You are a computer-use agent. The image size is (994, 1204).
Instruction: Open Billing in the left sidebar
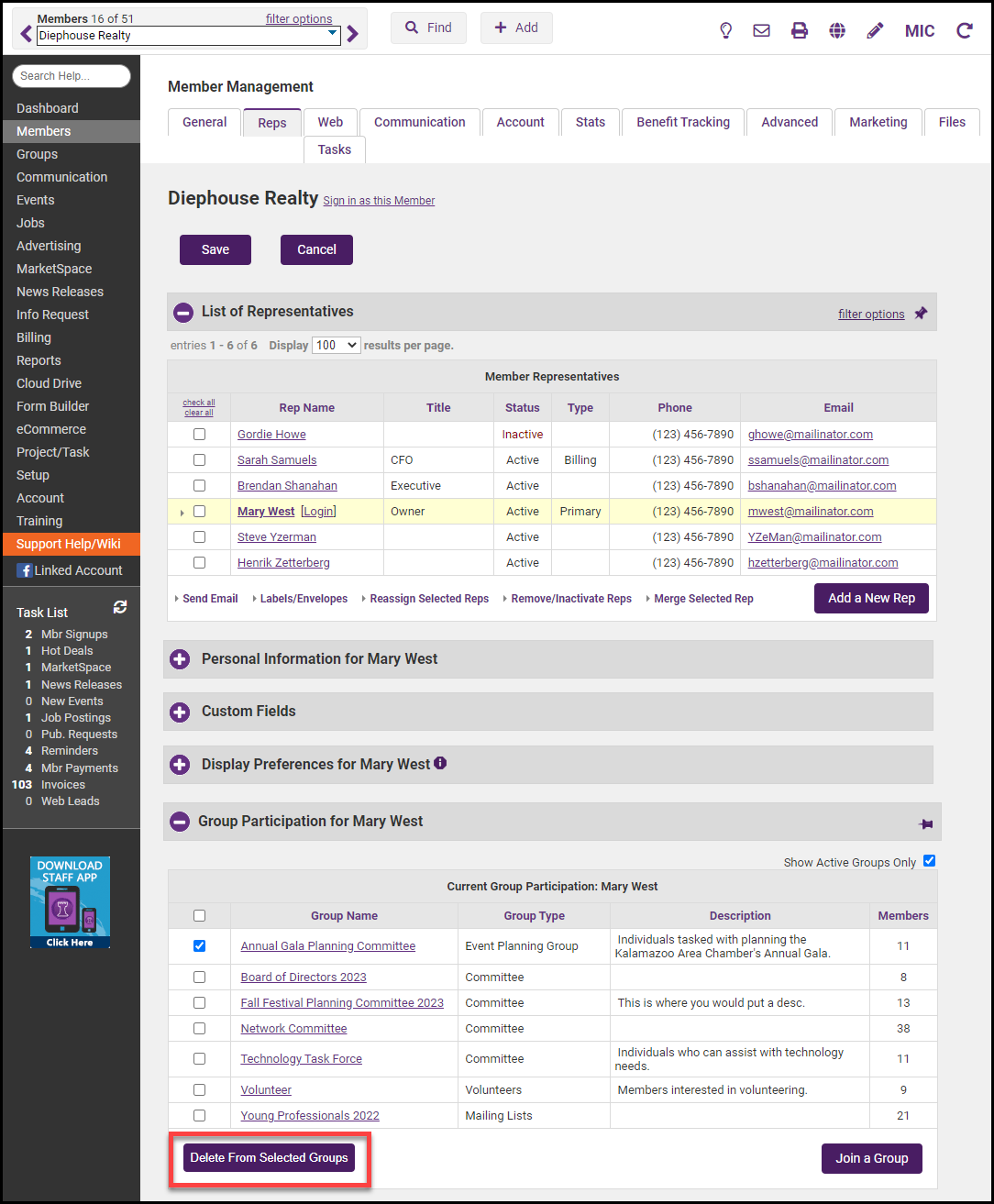coord(34,337)
